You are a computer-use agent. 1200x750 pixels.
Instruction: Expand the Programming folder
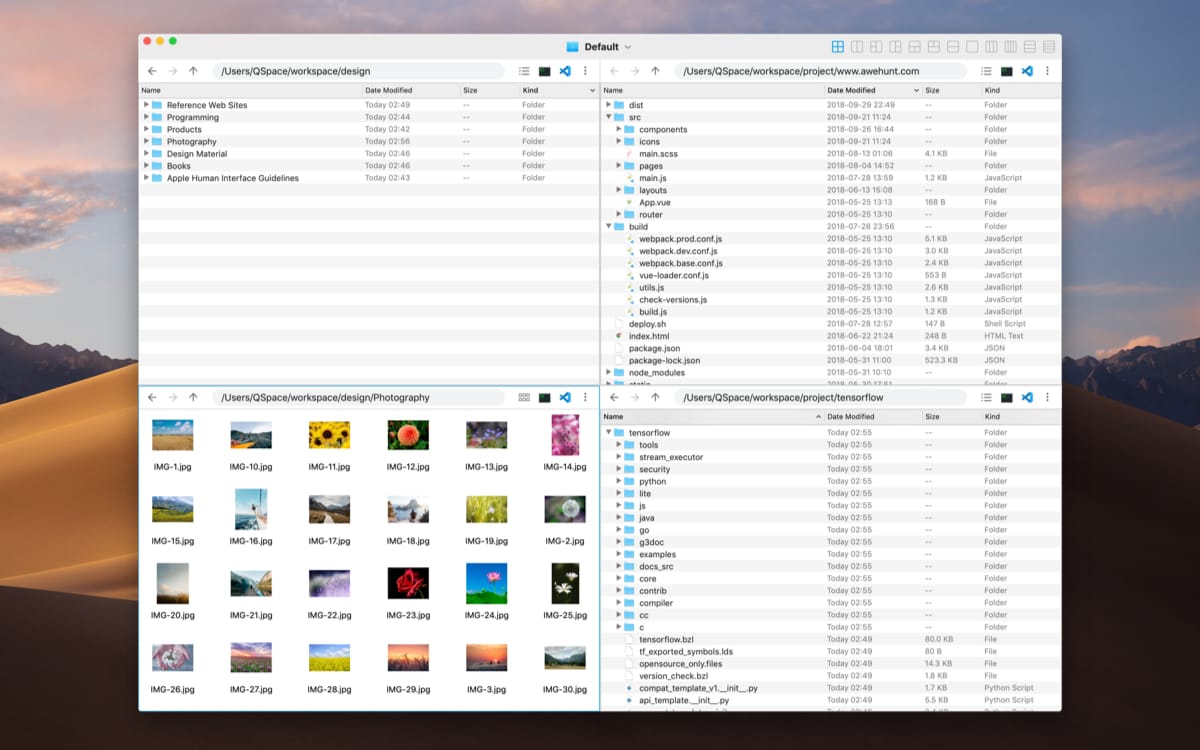coord(146,116)
